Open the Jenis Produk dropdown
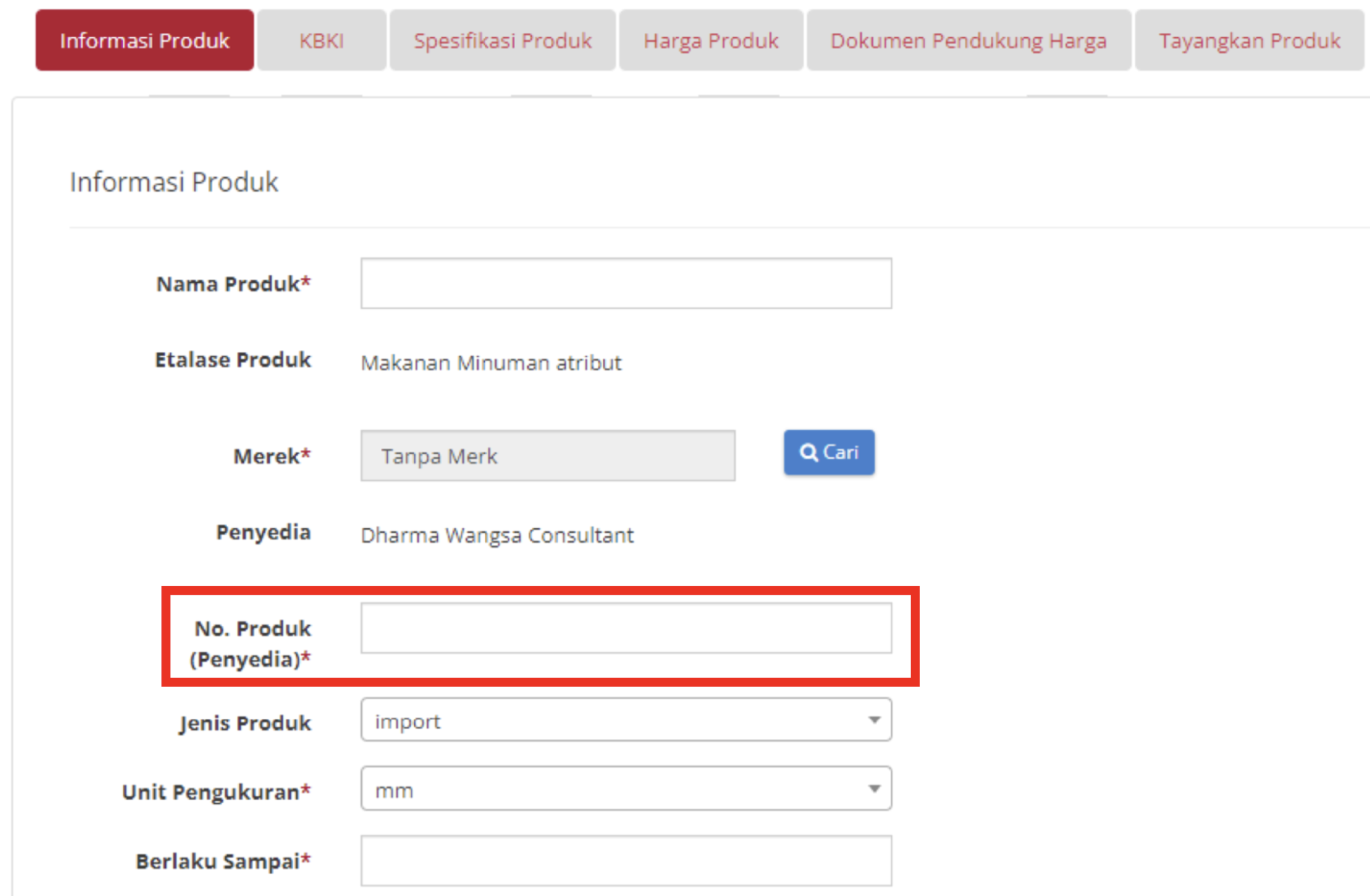Screen dimensions: 1370x896 pos(626,720)
